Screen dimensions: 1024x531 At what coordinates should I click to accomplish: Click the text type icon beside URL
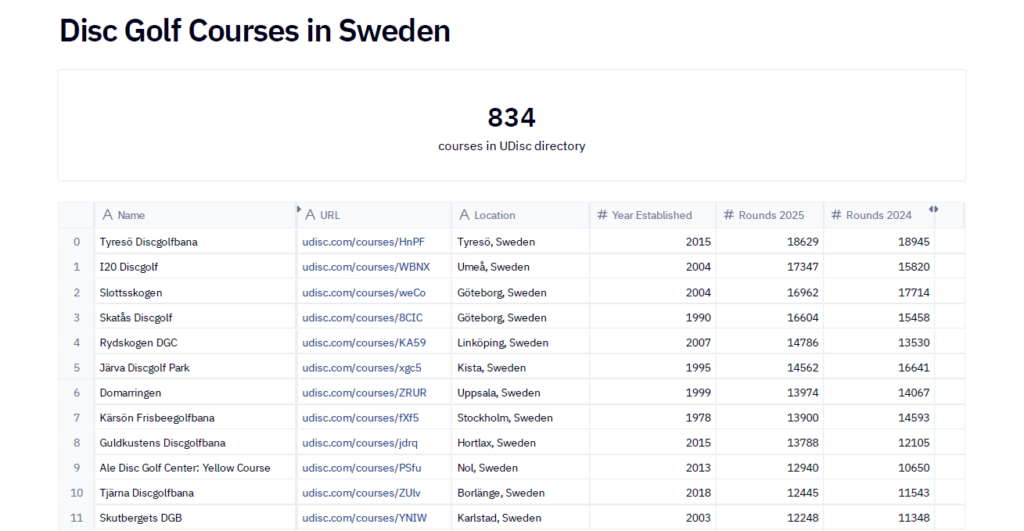(x=310, y=215)
